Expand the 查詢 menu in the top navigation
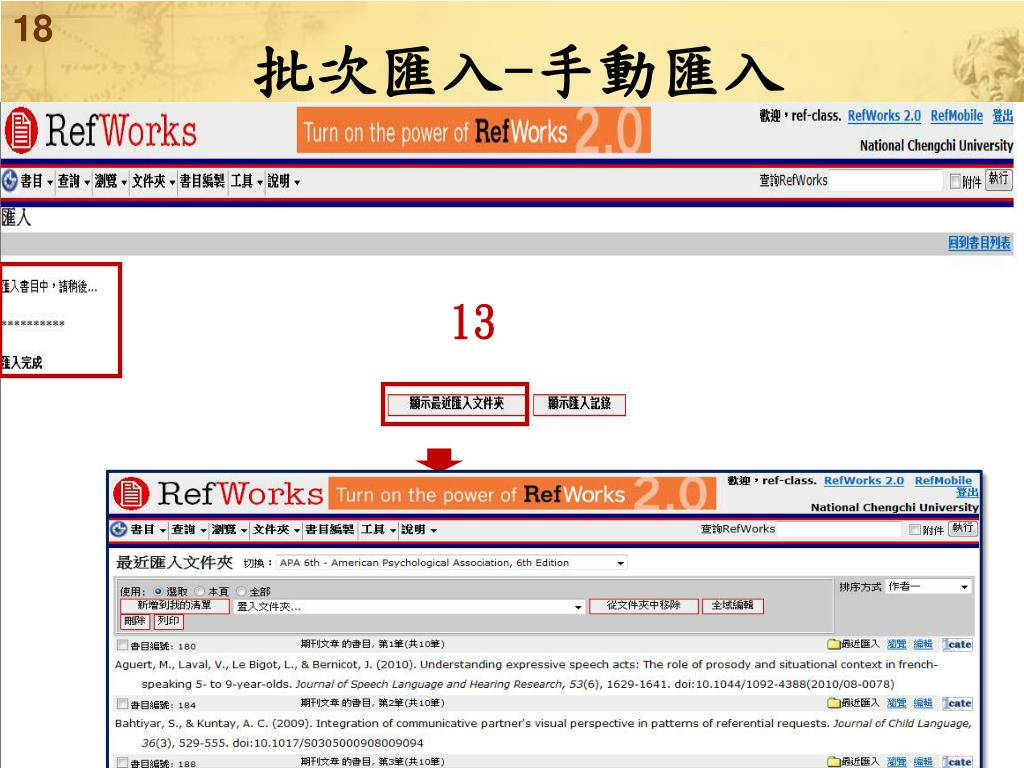Viewport: 1024px width, 768px height. click(73, 181)
